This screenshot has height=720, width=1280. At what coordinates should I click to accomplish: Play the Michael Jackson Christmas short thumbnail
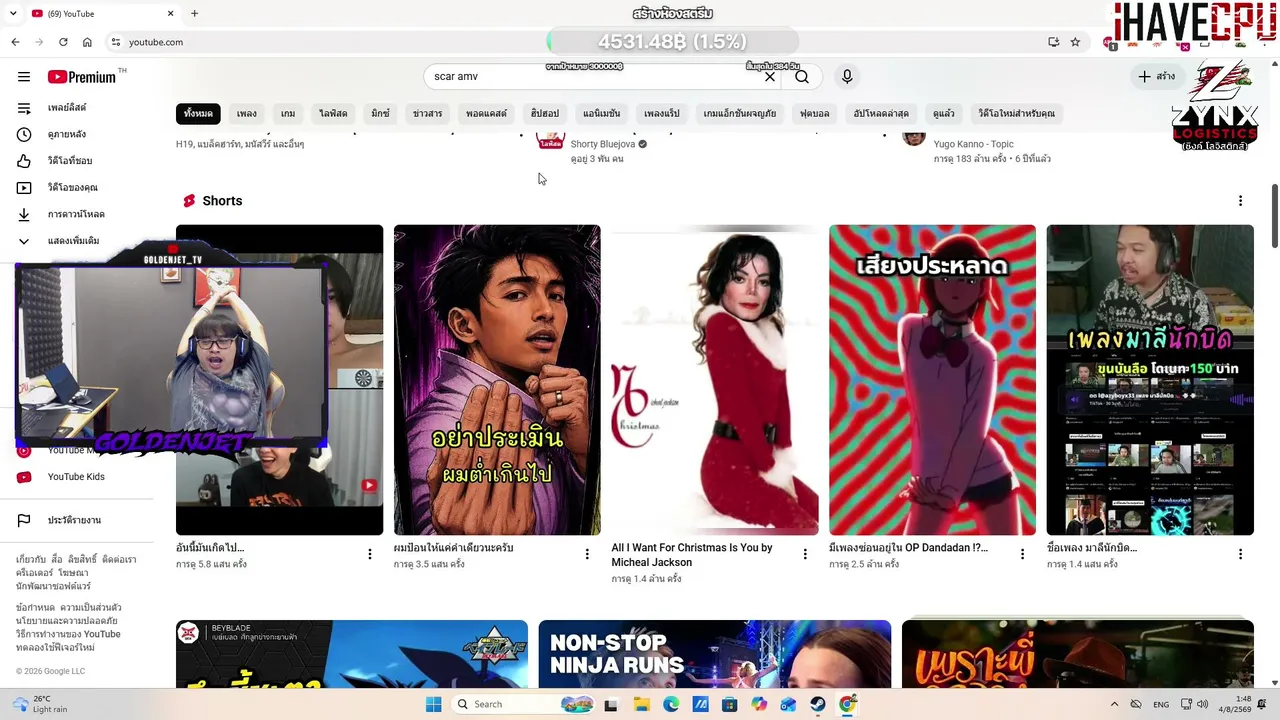(715, 380)
